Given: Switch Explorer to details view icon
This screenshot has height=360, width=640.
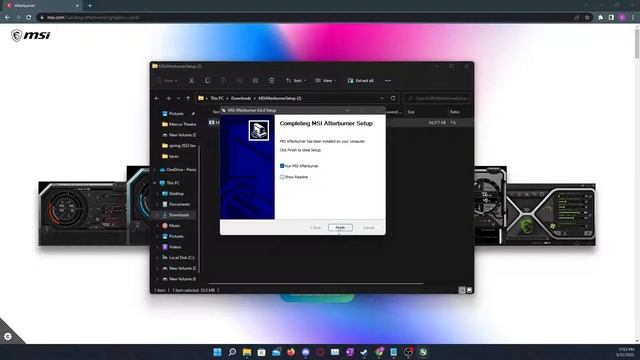Looking at the screenshot, I should 462,290.
